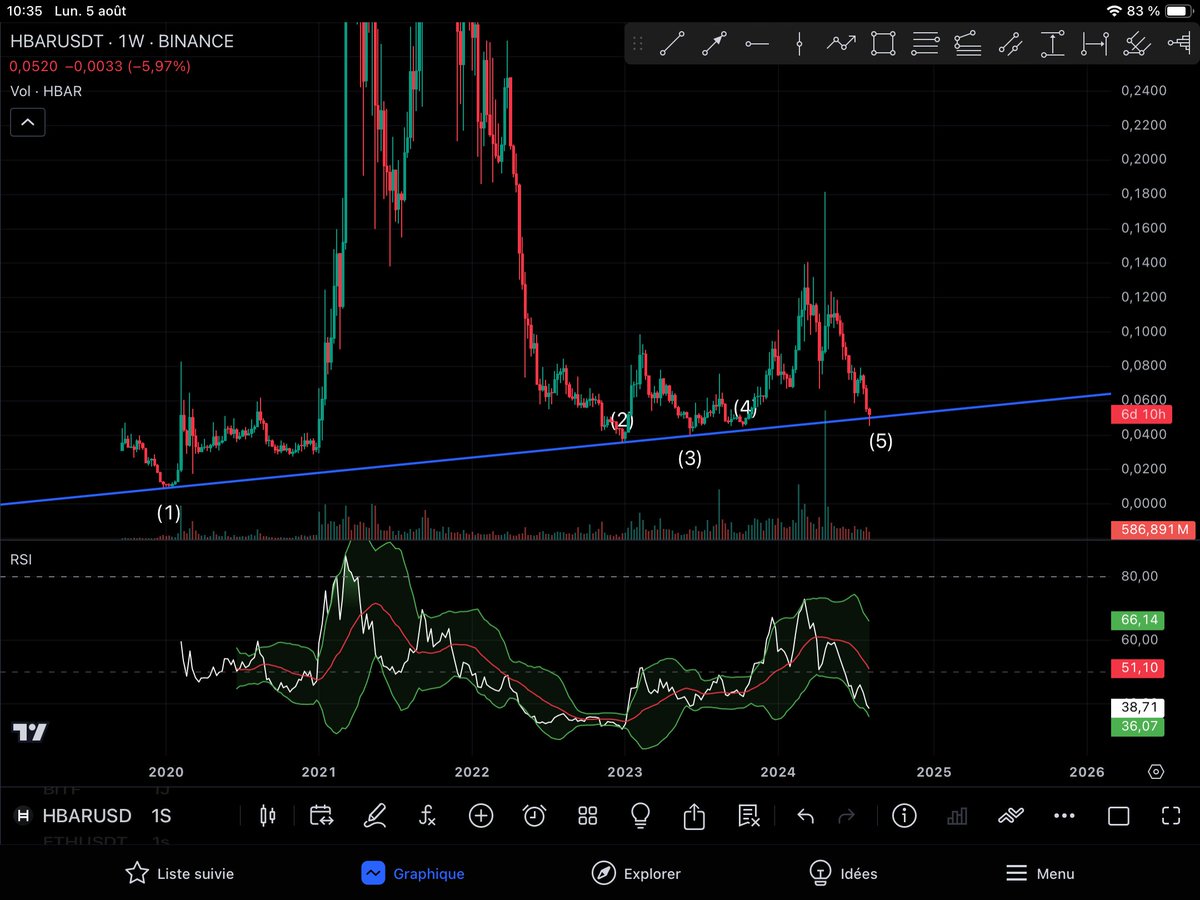1200x900 pixels.
Task: Click the 586,891 M volume value label
Action: coord(1153,530)
